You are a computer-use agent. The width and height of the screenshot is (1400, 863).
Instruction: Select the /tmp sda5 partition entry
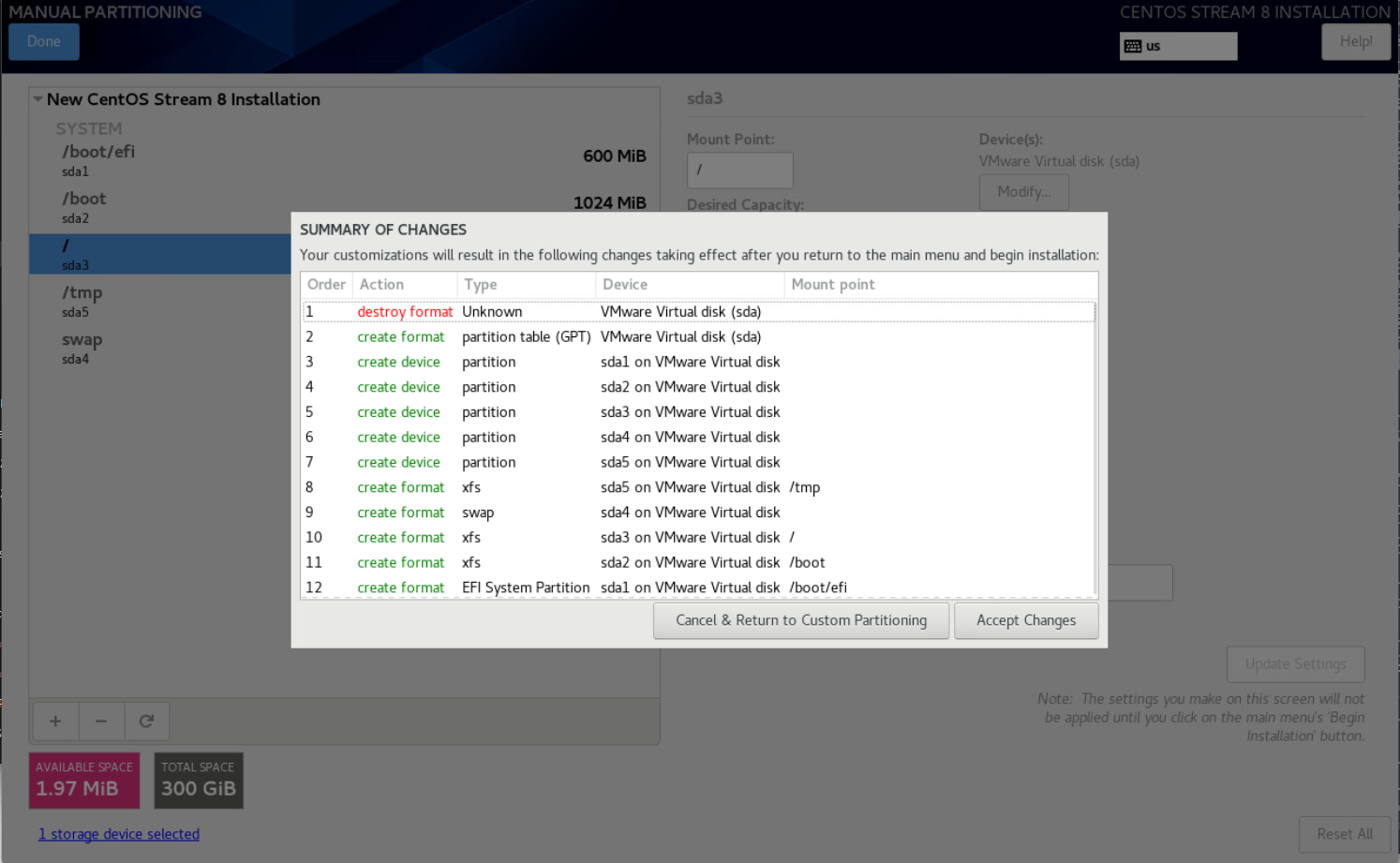pos(160,301)
